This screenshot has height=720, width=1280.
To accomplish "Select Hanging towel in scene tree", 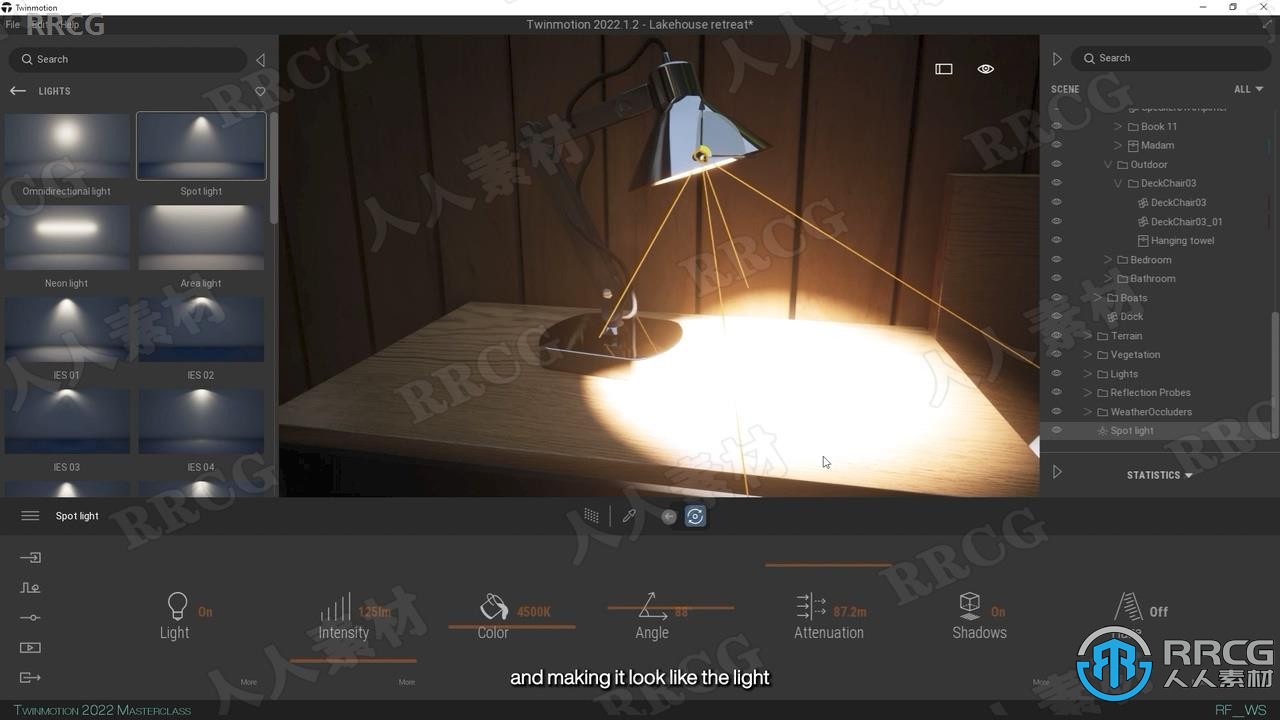I will 1182,241.
